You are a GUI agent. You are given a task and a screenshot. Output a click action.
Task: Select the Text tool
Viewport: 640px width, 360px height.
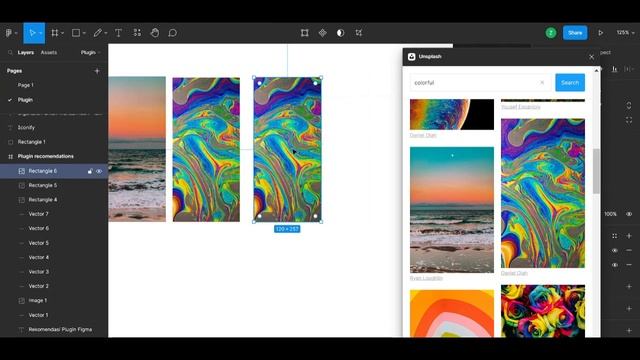tap(118, 33)
